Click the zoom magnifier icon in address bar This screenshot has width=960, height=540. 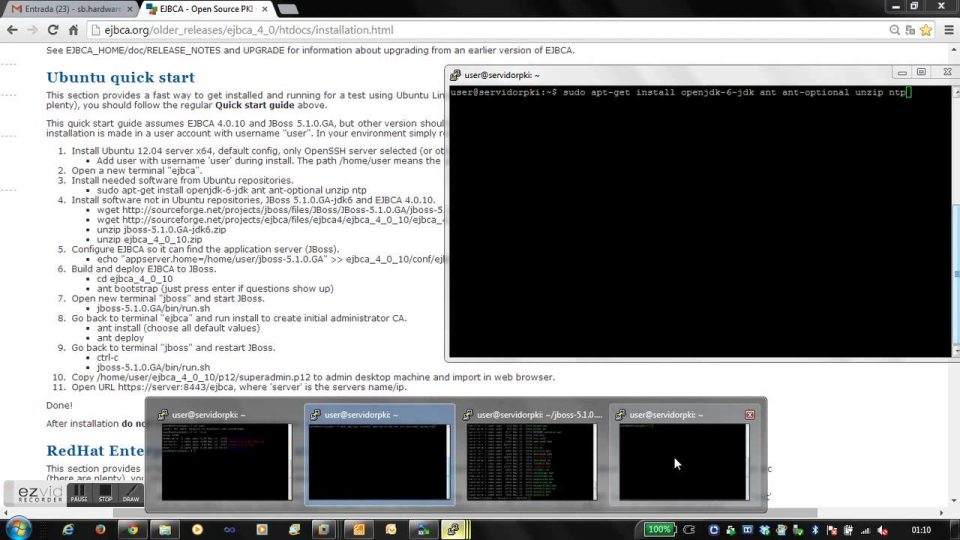tap(894, 30)
